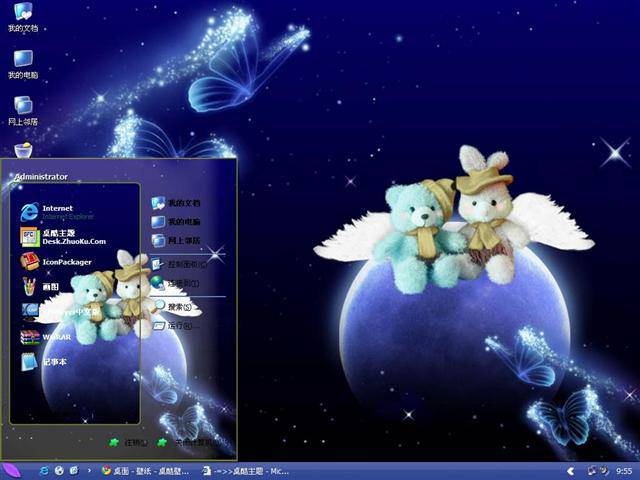Open the 画图 paint program
Image resolution: width=640 pixels, height=480 pixels.
tap(40, 287)
